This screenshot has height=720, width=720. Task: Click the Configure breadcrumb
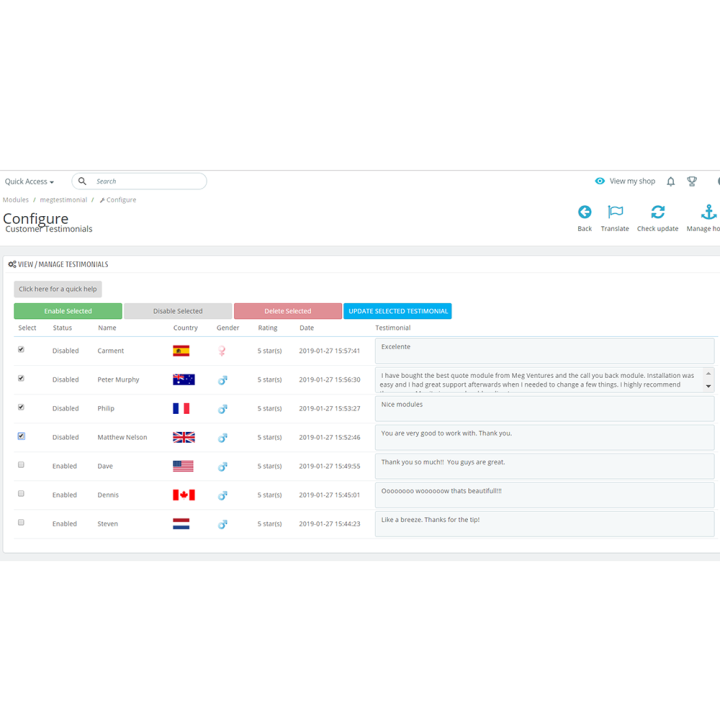[118, 200]
